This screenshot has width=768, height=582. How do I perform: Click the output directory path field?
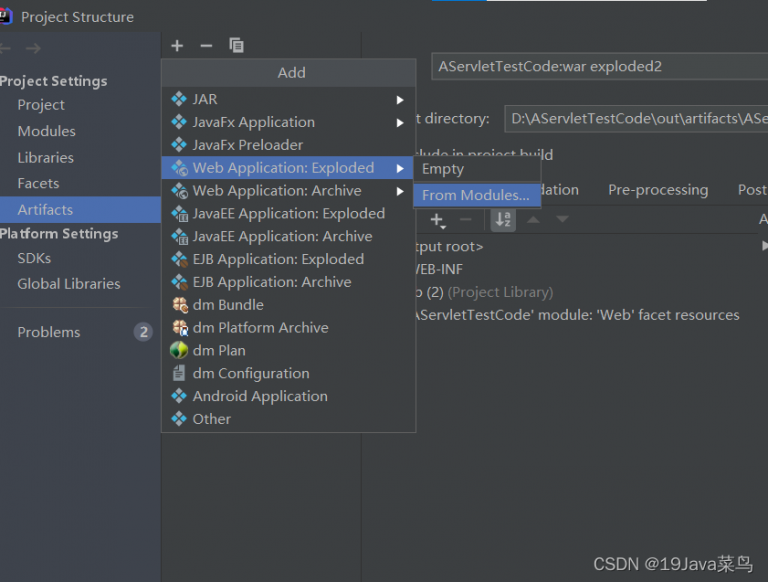point(636,119)
